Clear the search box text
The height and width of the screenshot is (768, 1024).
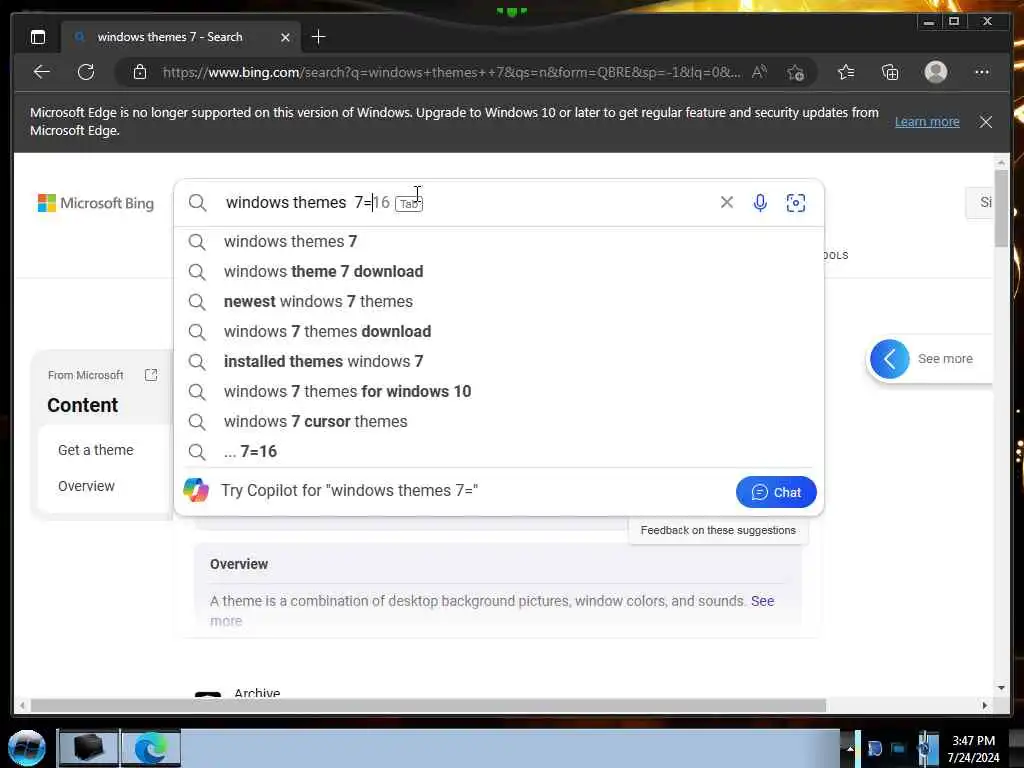click(726, 202)
